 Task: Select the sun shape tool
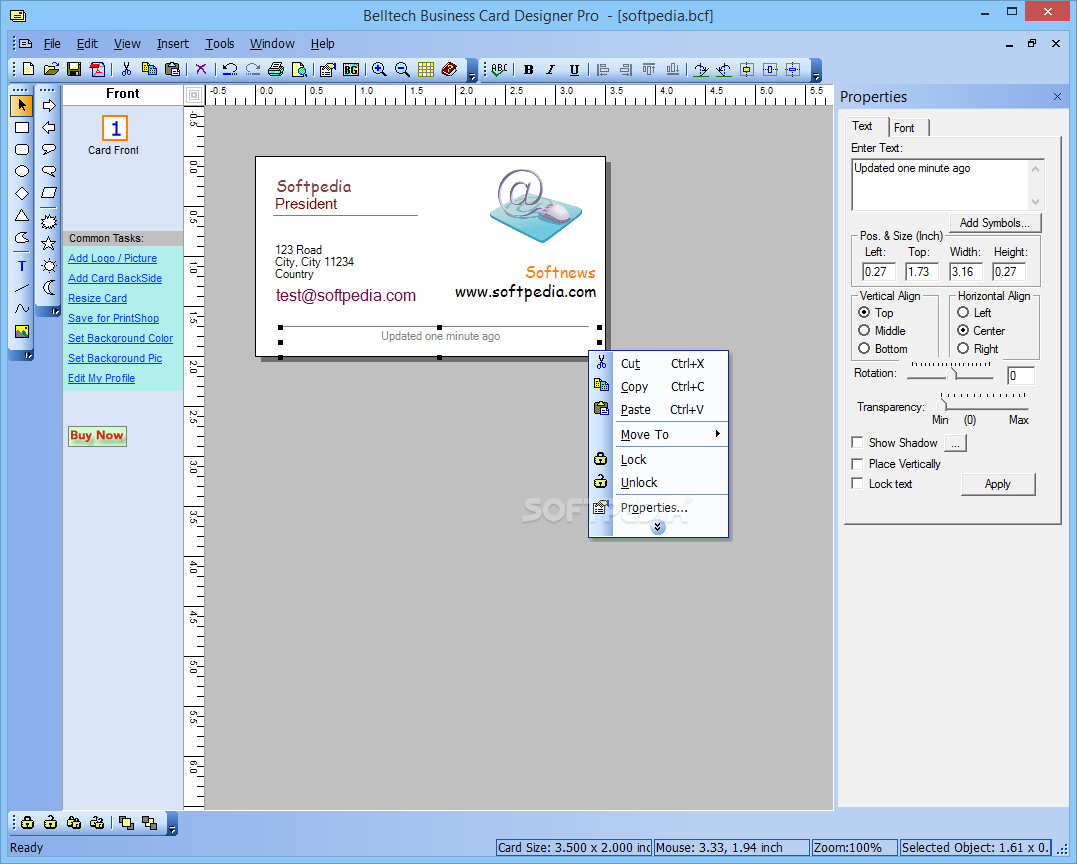click(49, 265)
